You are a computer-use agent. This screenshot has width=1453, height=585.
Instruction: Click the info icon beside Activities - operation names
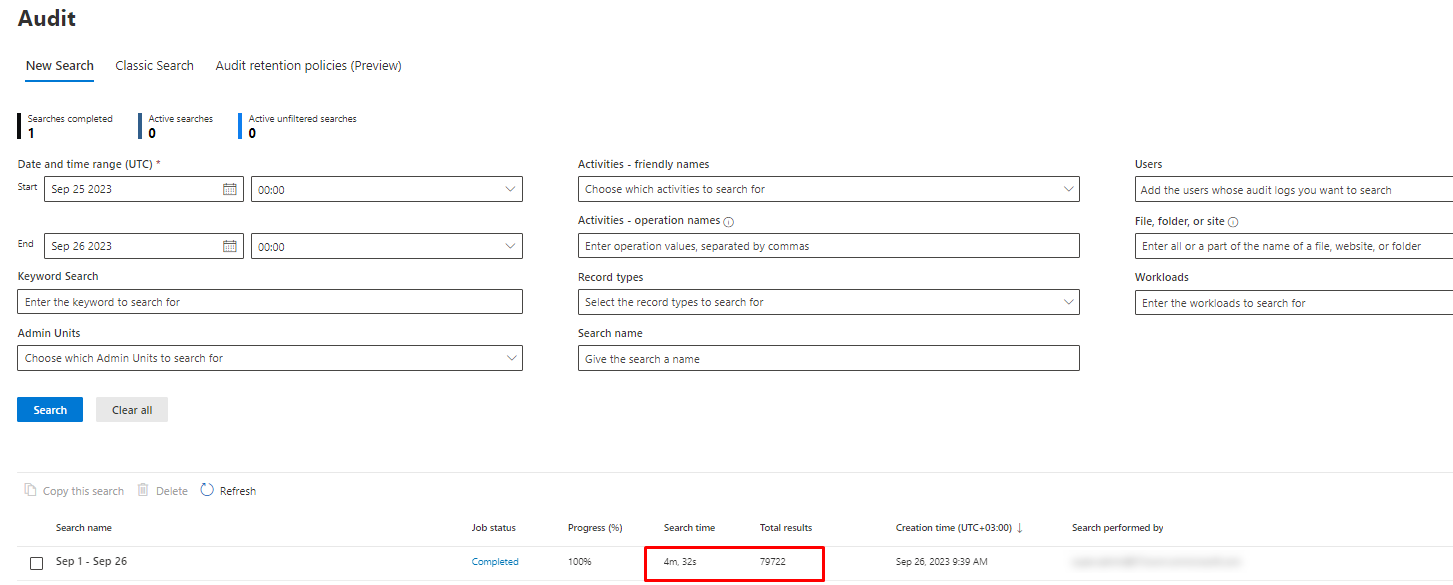pos(729,222)
